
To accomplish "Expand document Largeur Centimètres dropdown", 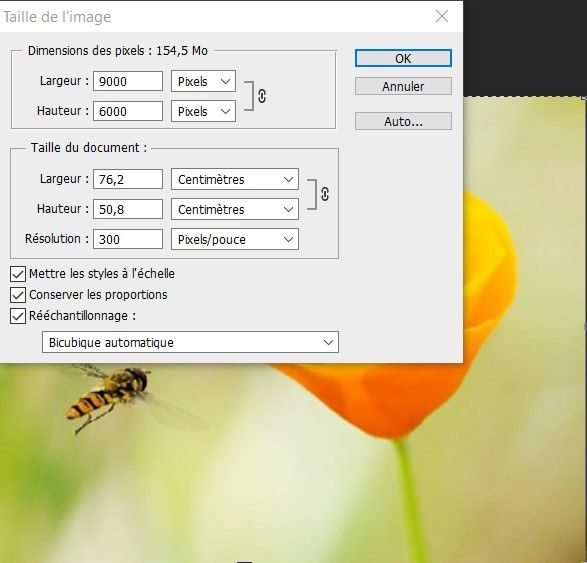I will [x=235, y=179].
